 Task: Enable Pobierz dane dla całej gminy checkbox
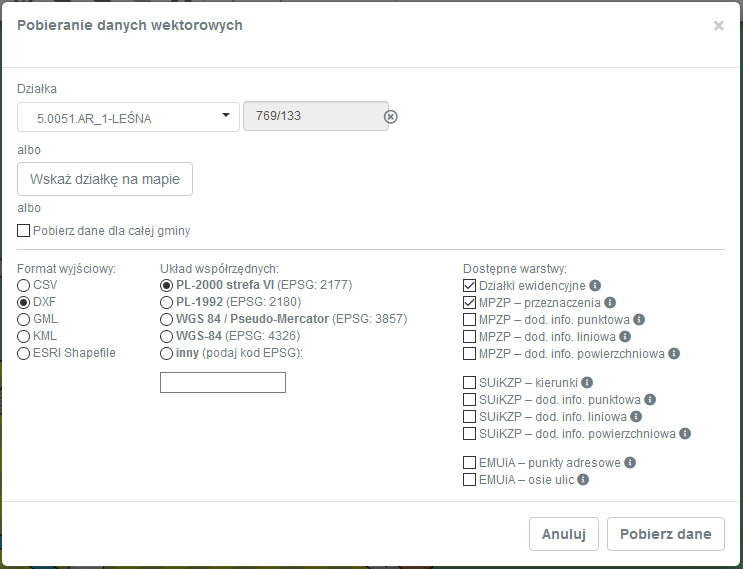pyautogui.click(x=24, y=231)
